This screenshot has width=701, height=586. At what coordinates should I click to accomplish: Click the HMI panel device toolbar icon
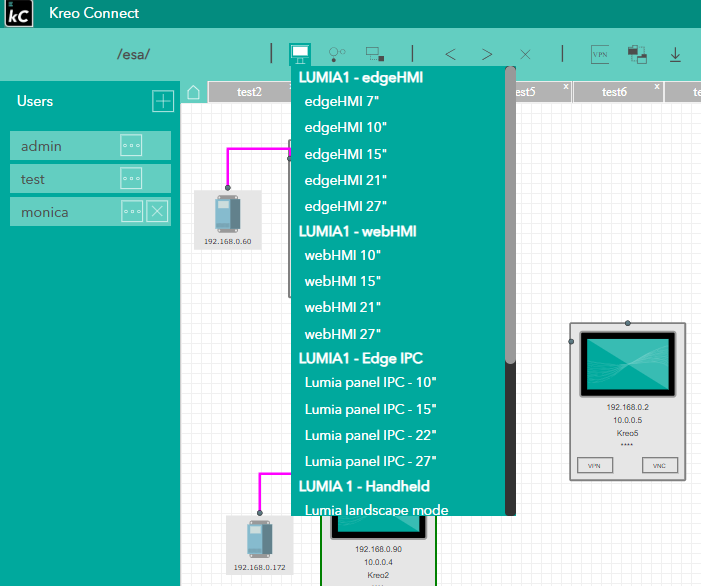pos(299,54)
